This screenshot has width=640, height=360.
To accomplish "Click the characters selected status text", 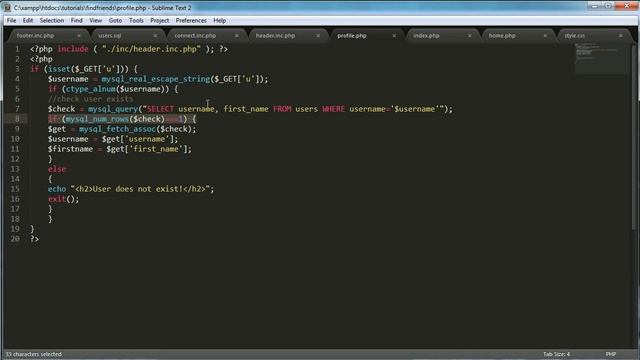I will (33, 354).
